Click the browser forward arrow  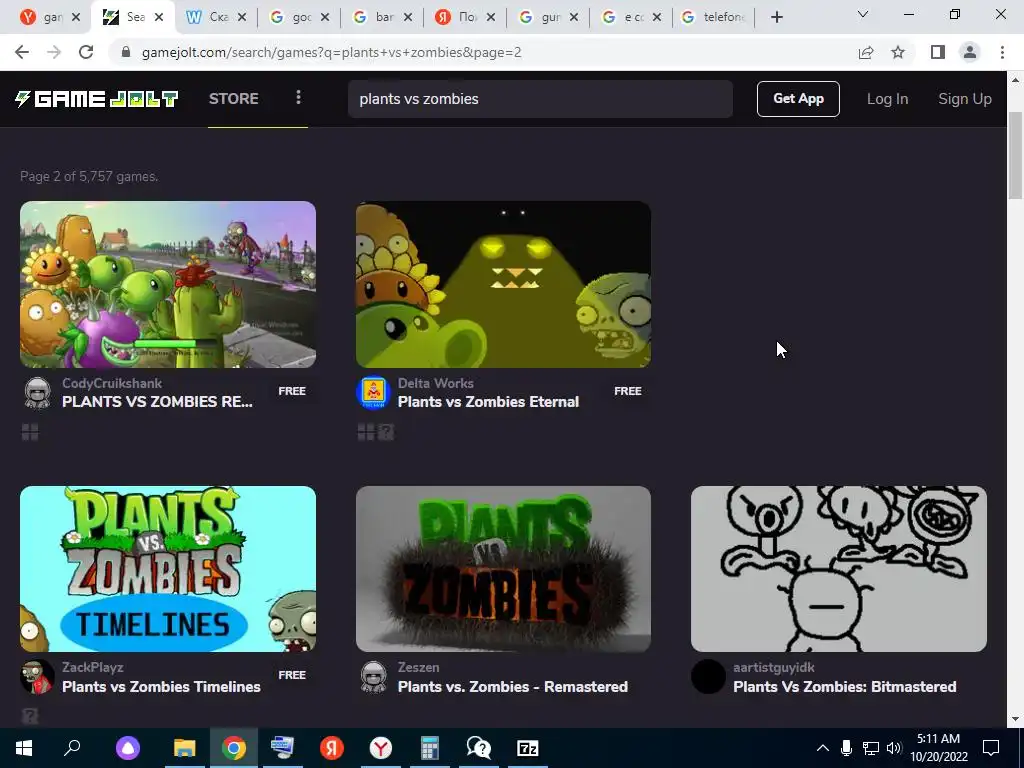(x=54, y=52)
